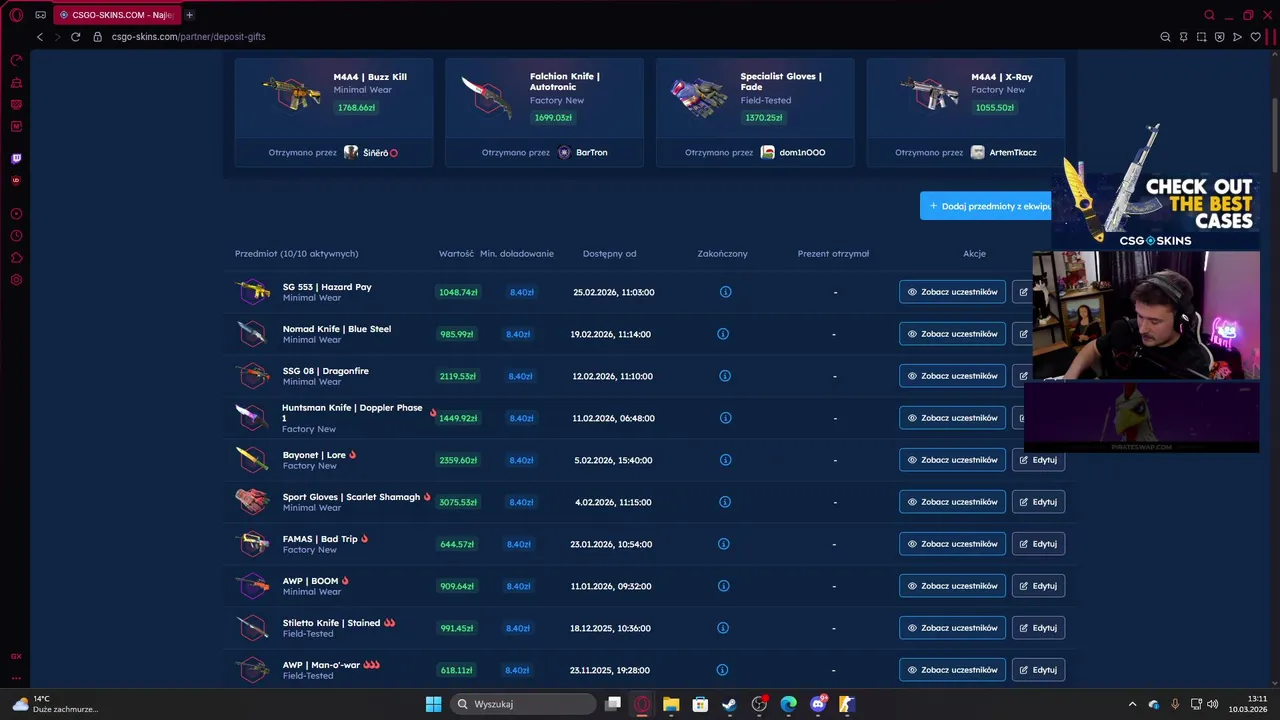
Task: Open Flow send arrow icon
Action: [x=1237, y=37]
